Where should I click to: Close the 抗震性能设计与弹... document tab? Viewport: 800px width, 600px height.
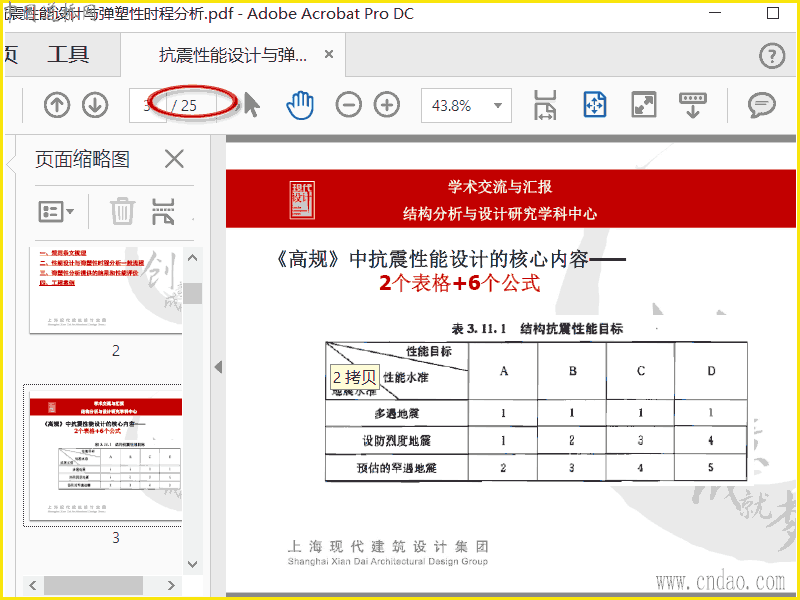click(x=329, y=54)
